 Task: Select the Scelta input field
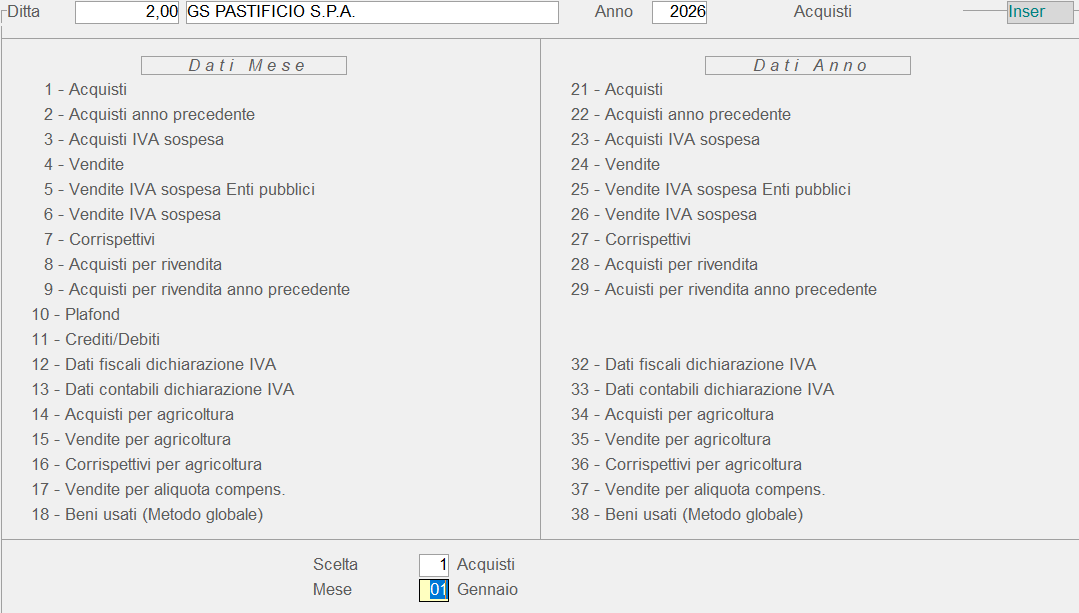point(434,565)
